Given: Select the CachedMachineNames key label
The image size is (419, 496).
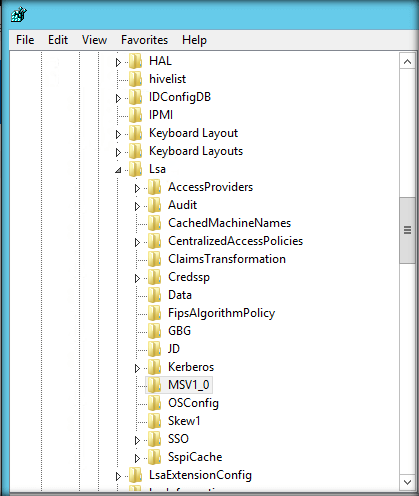Looking at the screenshot, I should click(x=229, y=223).
